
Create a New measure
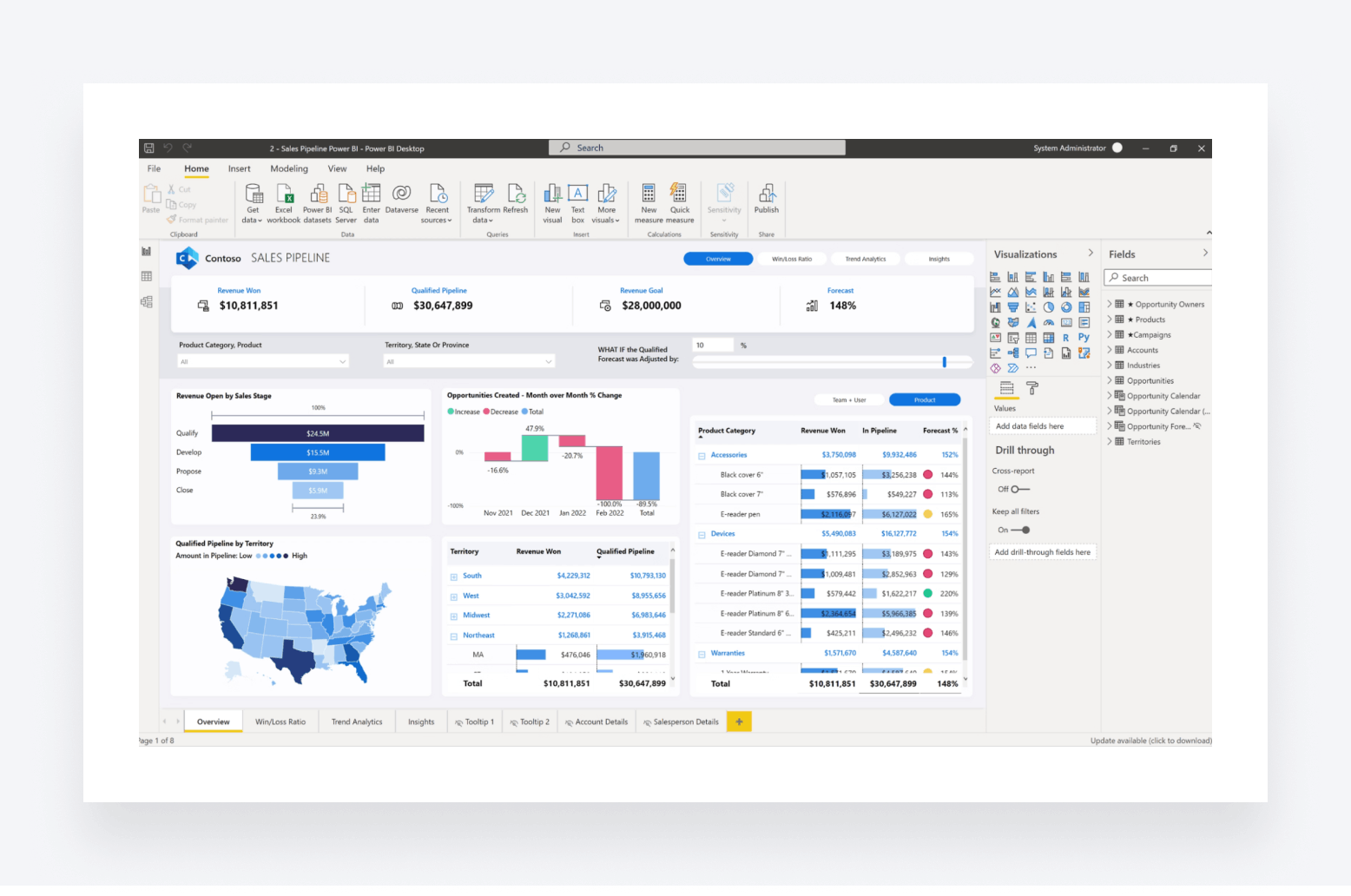tap(649, 203)
